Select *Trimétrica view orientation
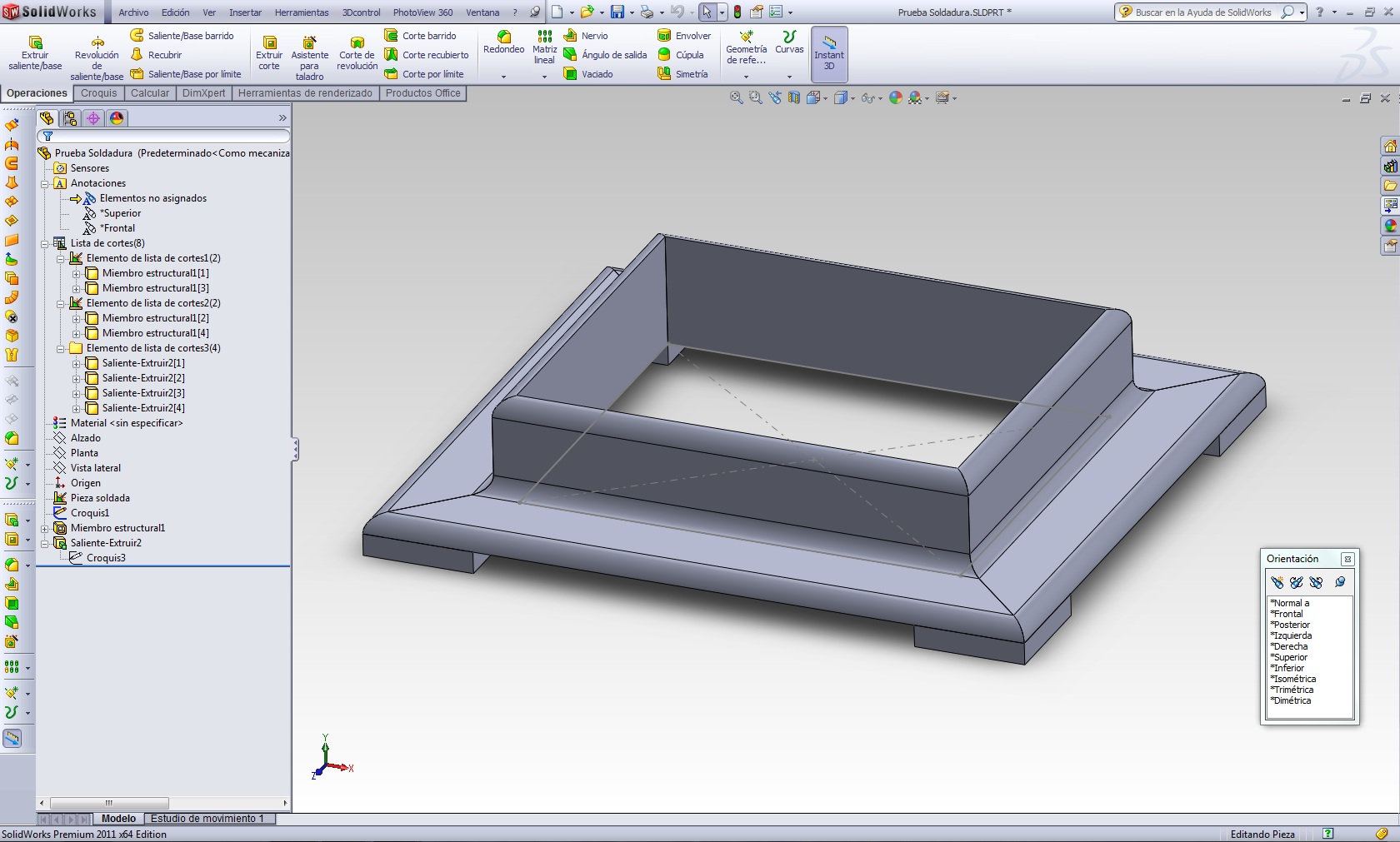 coord(1292,690)
